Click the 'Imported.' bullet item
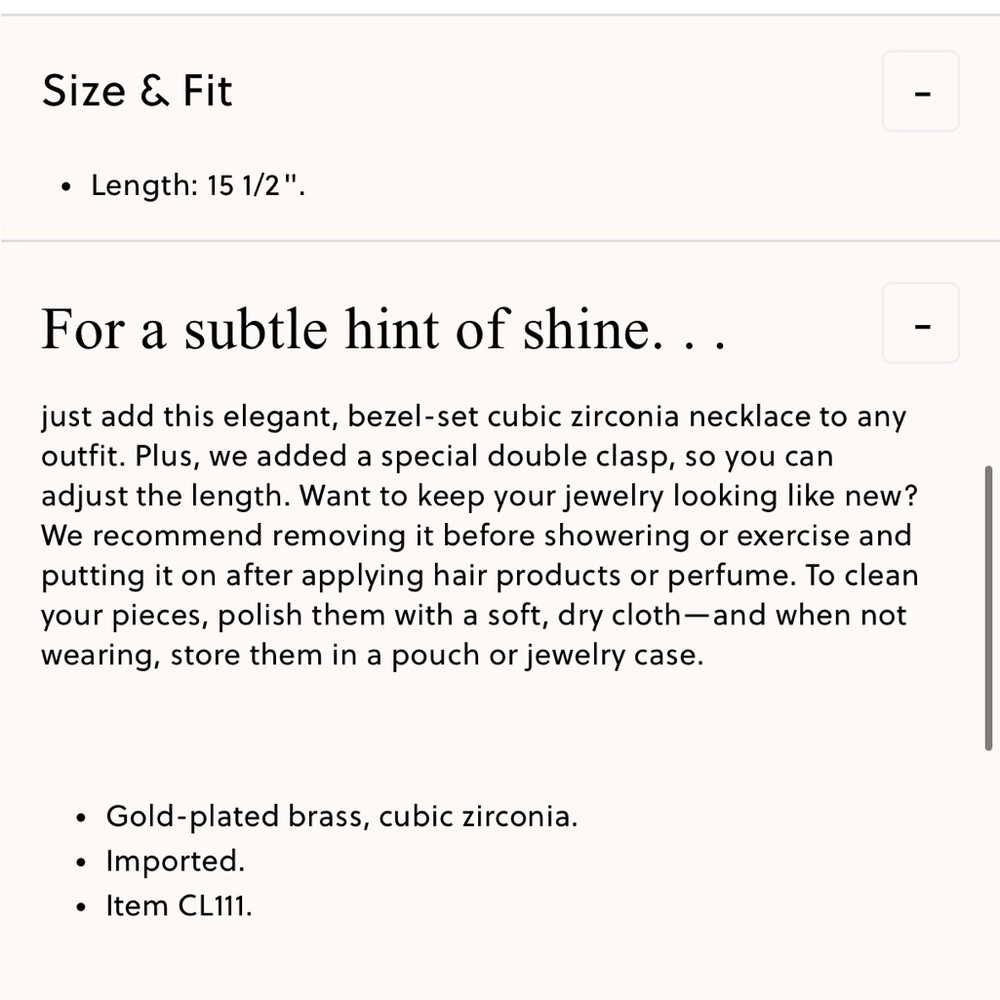The height and width of the screenshot is (1000, 1000). [x=175, y=861]
